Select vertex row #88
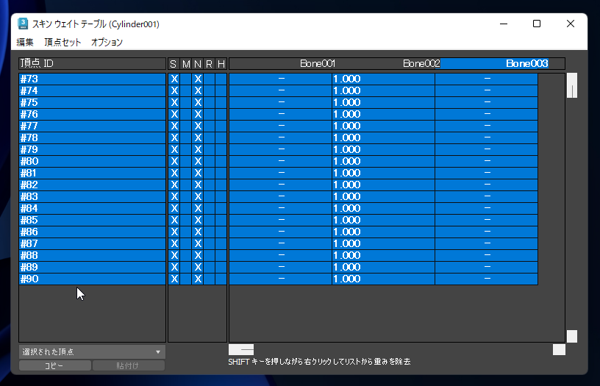Image resolution: width=600 pixels, height=386 pixels. (x=92, y=256)
